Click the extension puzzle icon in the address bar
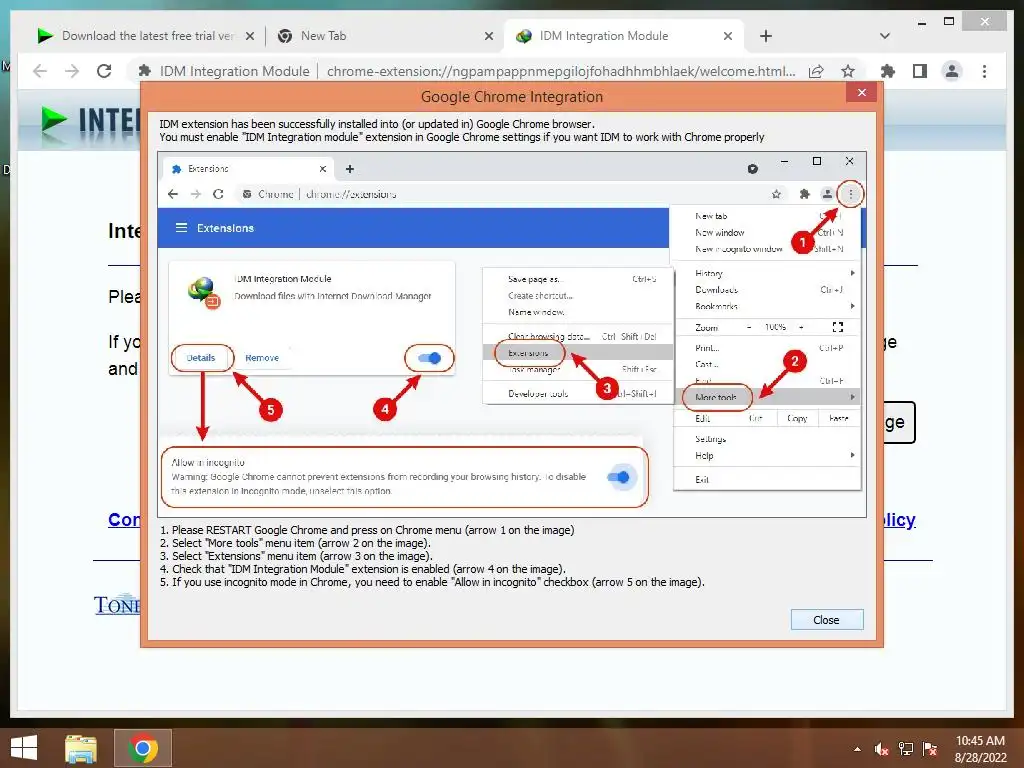1024x768 pixels. click(144, 71)
